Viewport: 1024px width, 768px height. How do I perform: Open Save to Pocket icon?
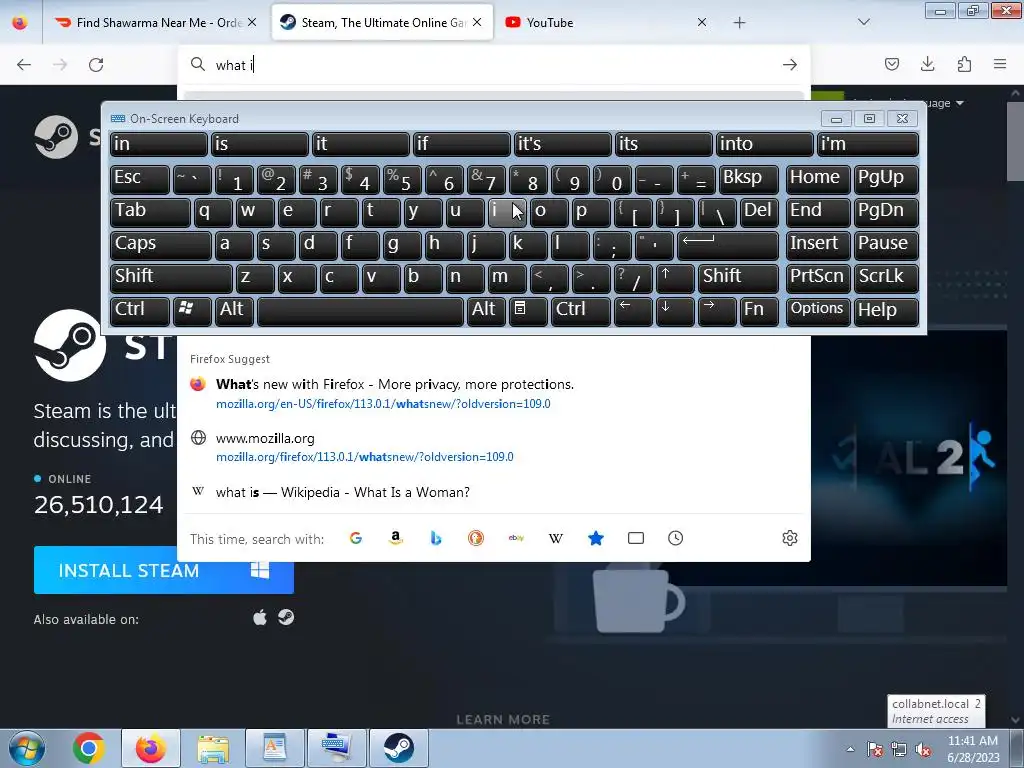point(891,64)
